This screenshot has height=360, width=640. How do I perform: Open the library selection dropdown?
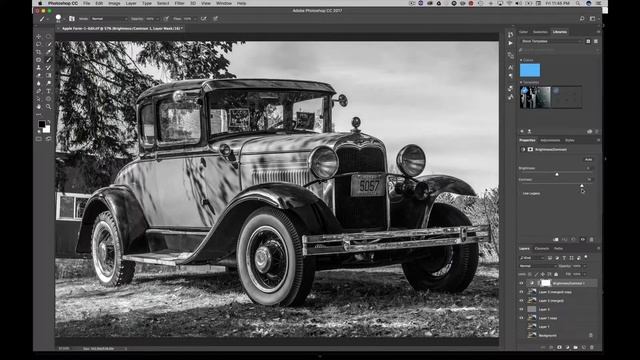(551, 41)
